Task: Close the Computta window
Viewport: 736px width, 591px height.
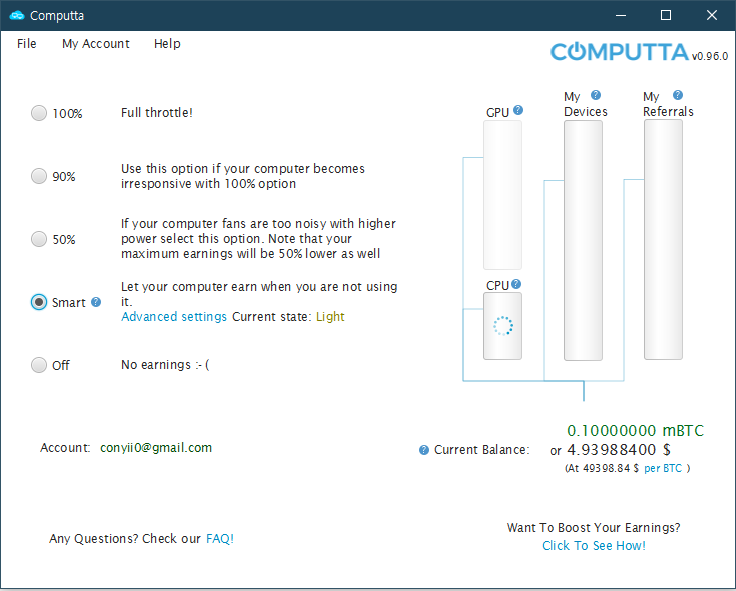Action: [x=712, y=15]
